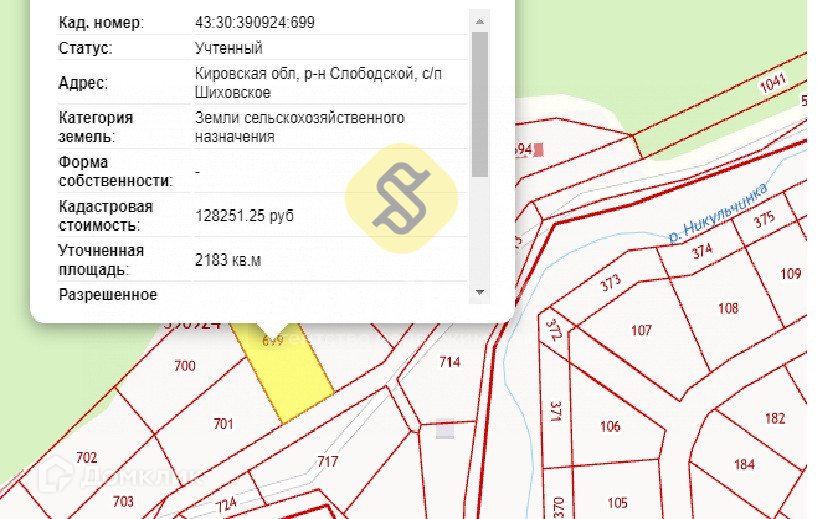
Task: Click the Адрес label
Action: 83,82
